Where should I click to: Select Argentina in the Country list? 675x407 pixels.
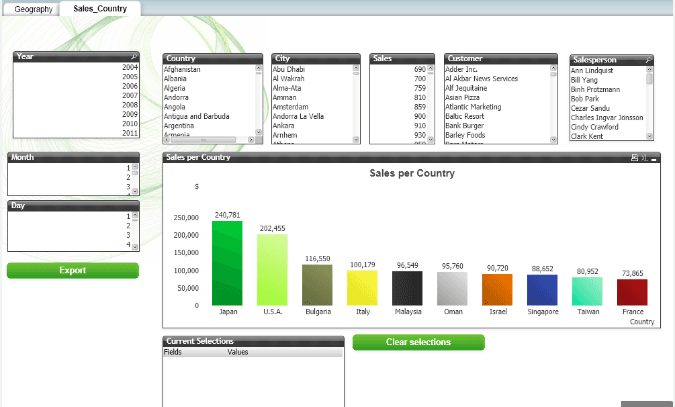click(x=179, y=126)
